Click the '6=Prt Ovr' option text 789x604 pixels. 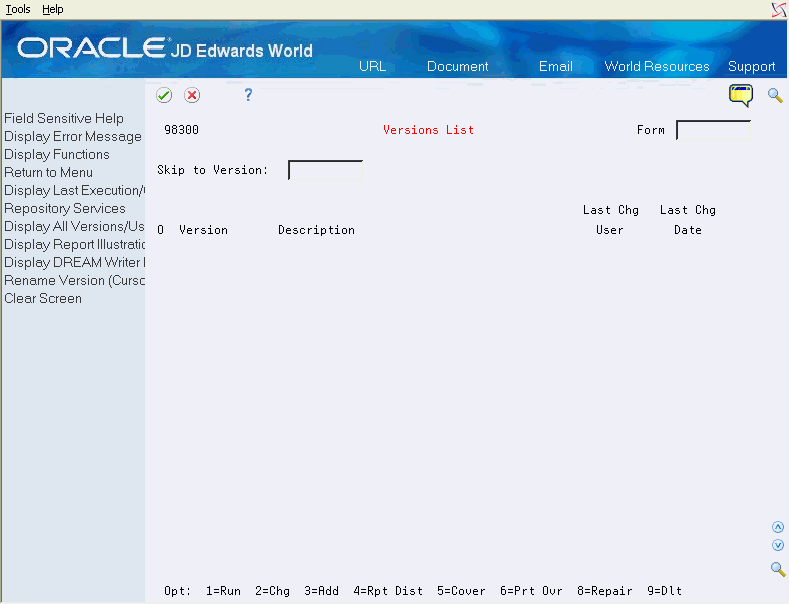point(531,591)
